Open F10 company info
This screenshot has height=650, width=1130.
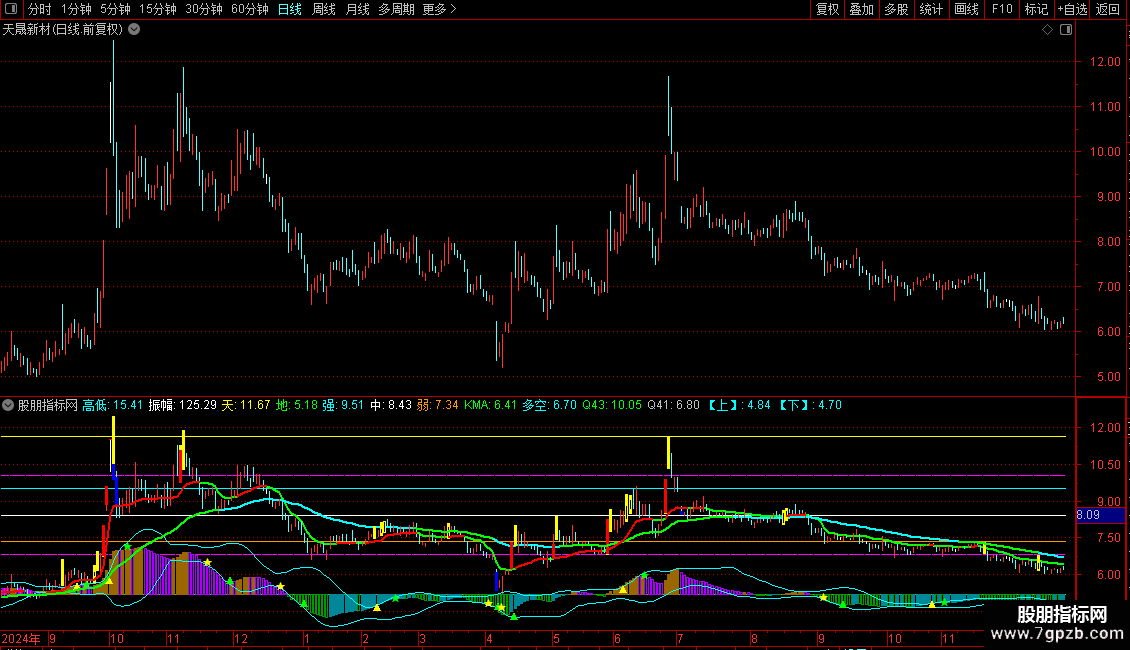click(x=1002, y=9)
